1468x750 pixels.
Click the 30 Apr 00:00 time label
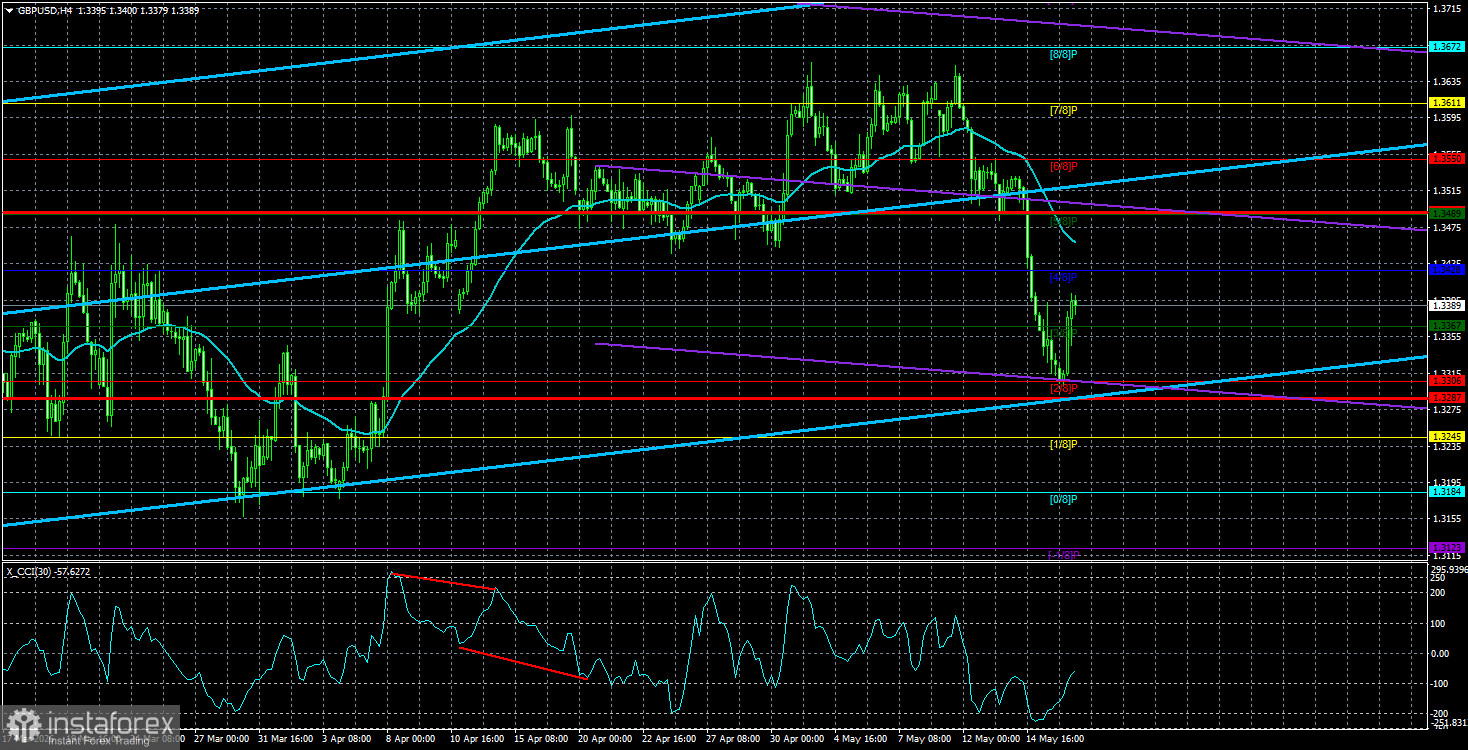click(799, 741)
